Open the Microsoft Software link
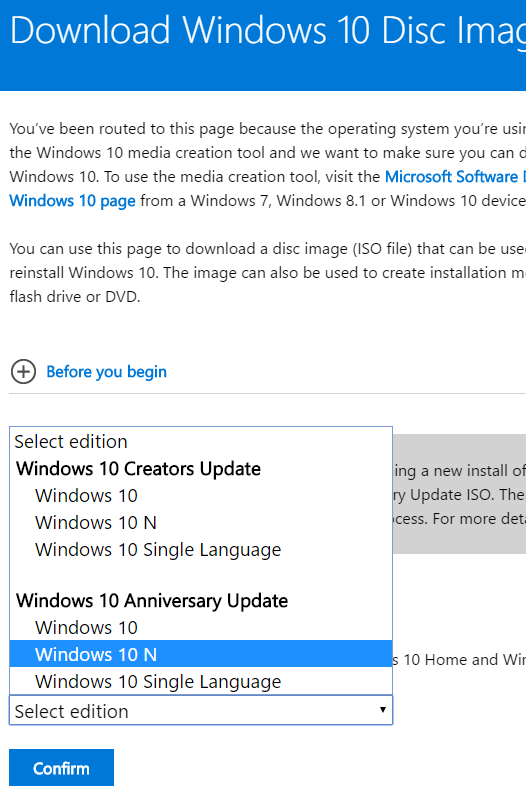The width and height of the screenshot is (526, 794). pos(455,177)
